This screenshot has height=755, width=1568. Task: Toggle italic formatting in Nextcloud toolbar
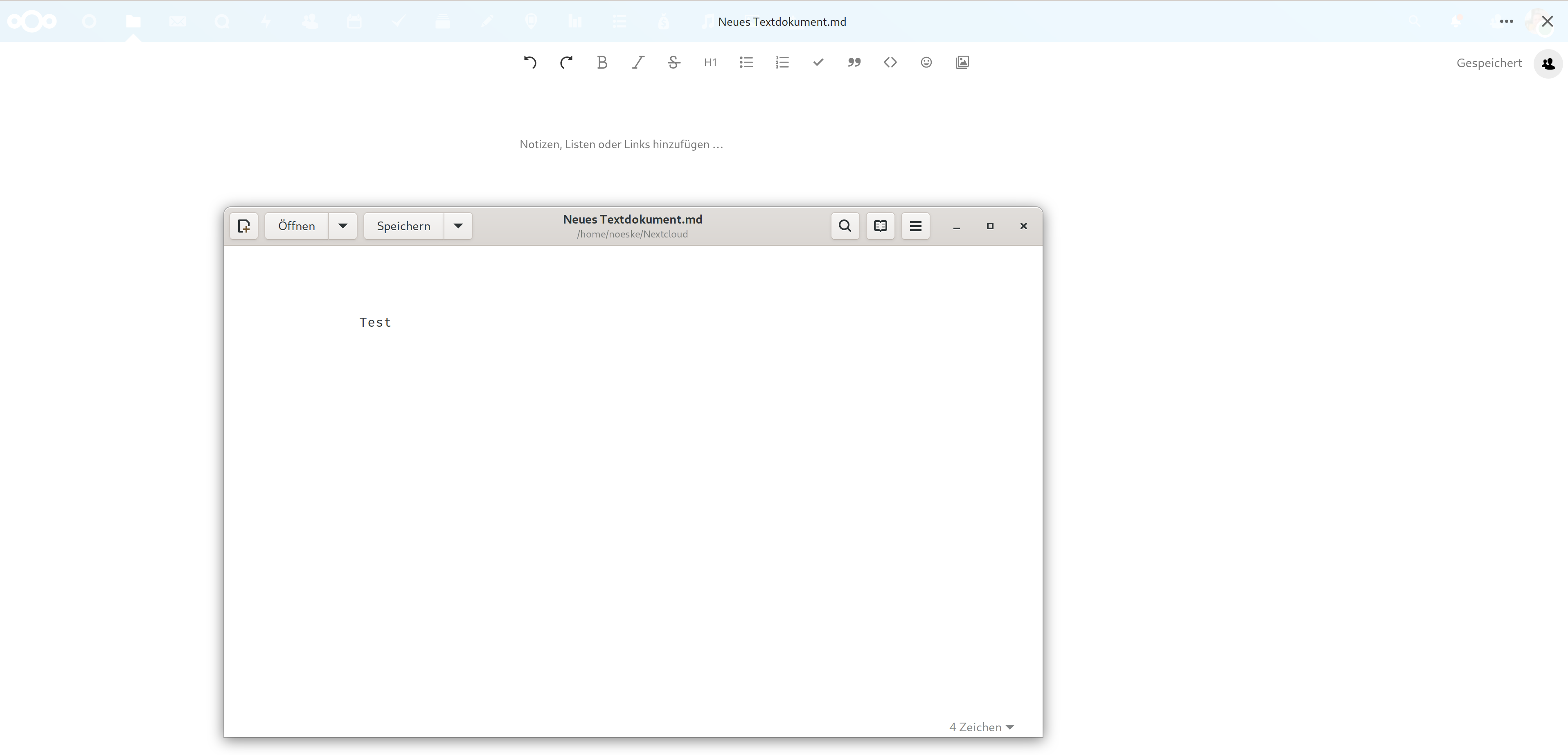(x=638, y=63)
